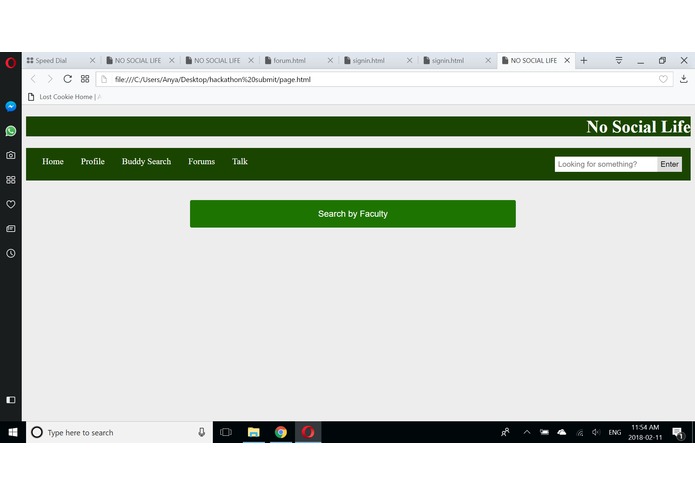The width and height of the screenshot is (695, 494).
Task: Open sidebar History clock icon
Action: (11, 253)
